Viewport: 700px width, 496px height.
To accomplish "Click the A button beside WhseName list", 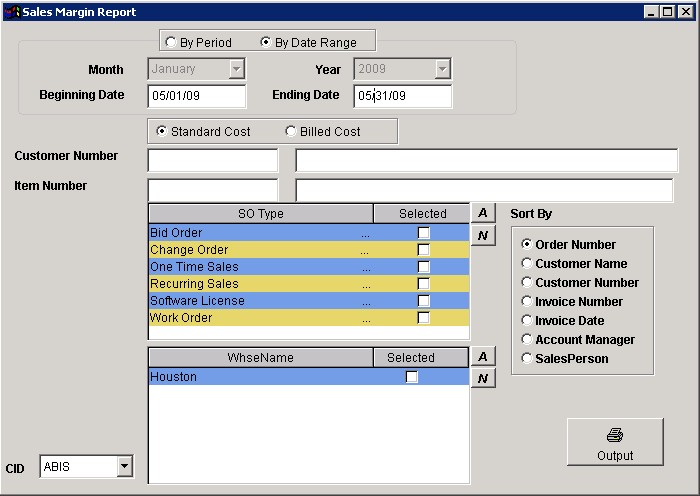I will click(482, 357).
